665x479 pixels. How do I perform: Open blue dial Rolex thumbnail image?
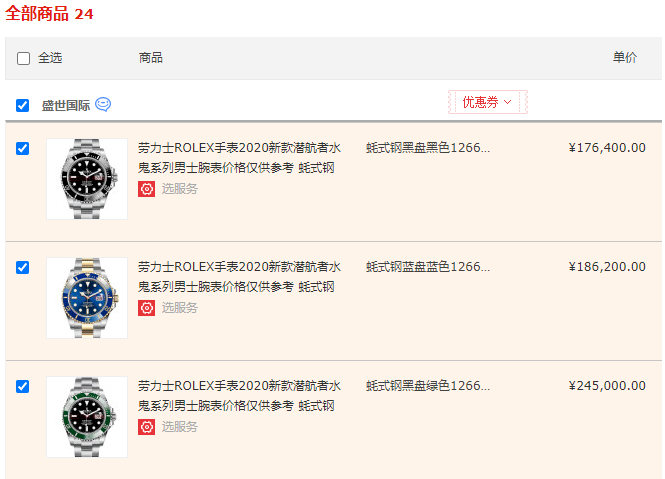87,298
